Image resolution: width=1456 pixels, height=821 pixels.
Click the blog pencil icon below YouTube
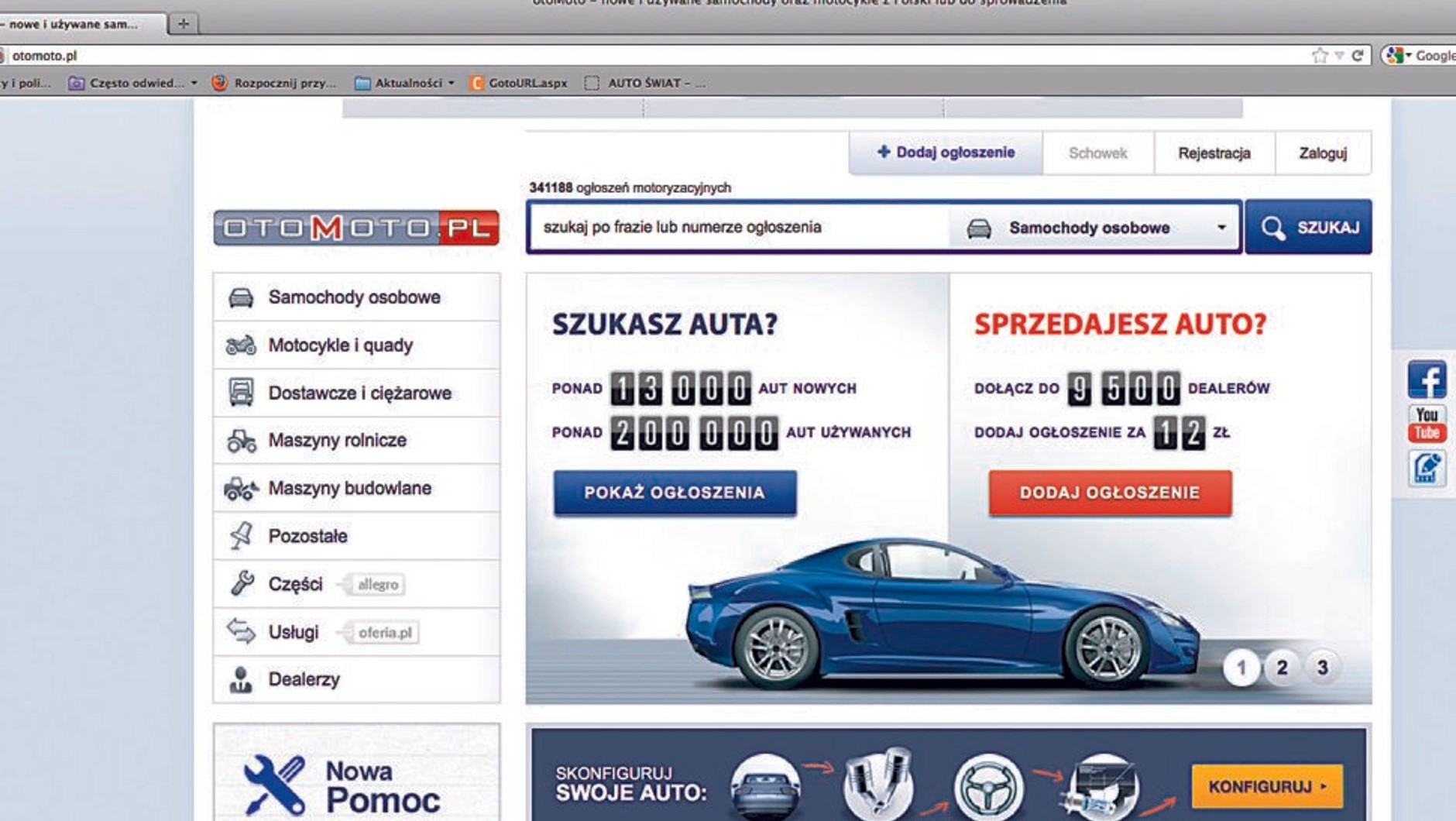1426,468
